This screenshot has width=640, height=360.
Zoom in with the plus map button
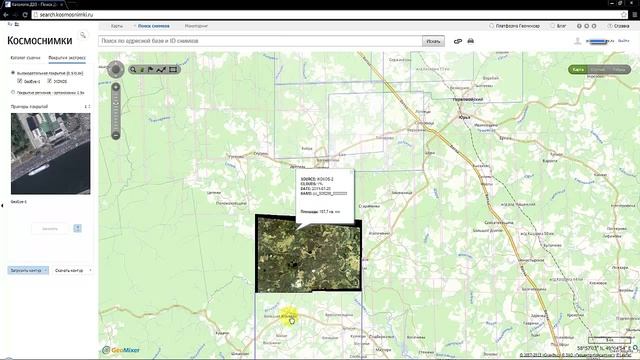(x=116, y=87)
